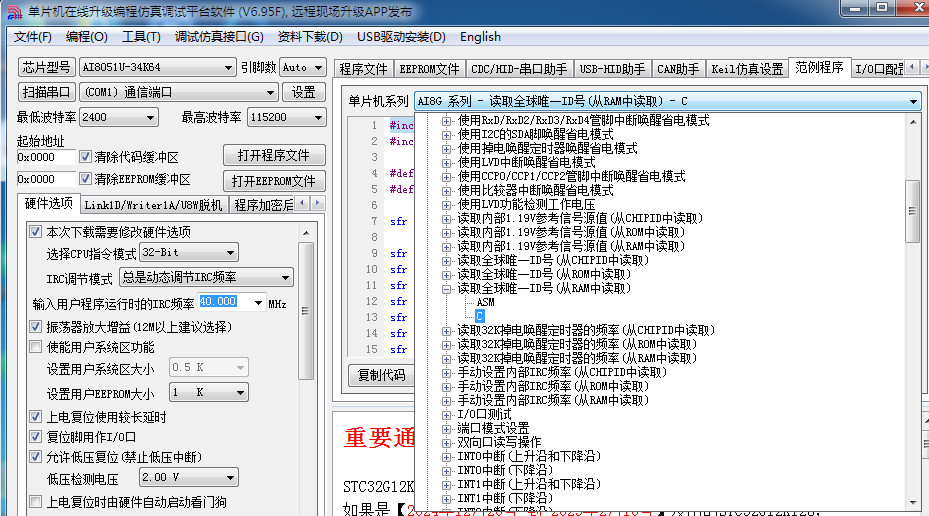The width and height of the screenshot is (929, 516).
Task: Click the 打开EEPROM文件 button
Action: point(274,181)
